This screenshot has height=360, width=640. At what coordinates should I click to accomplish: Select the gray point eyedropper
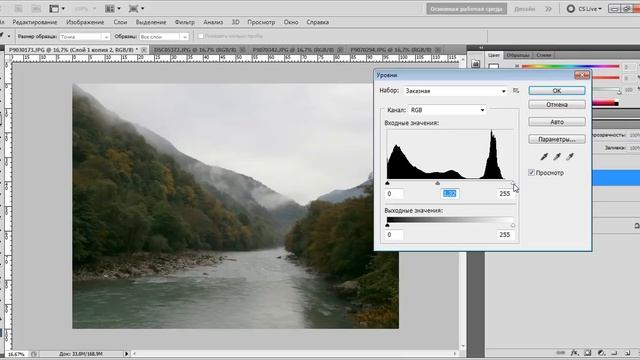[557, 156]
